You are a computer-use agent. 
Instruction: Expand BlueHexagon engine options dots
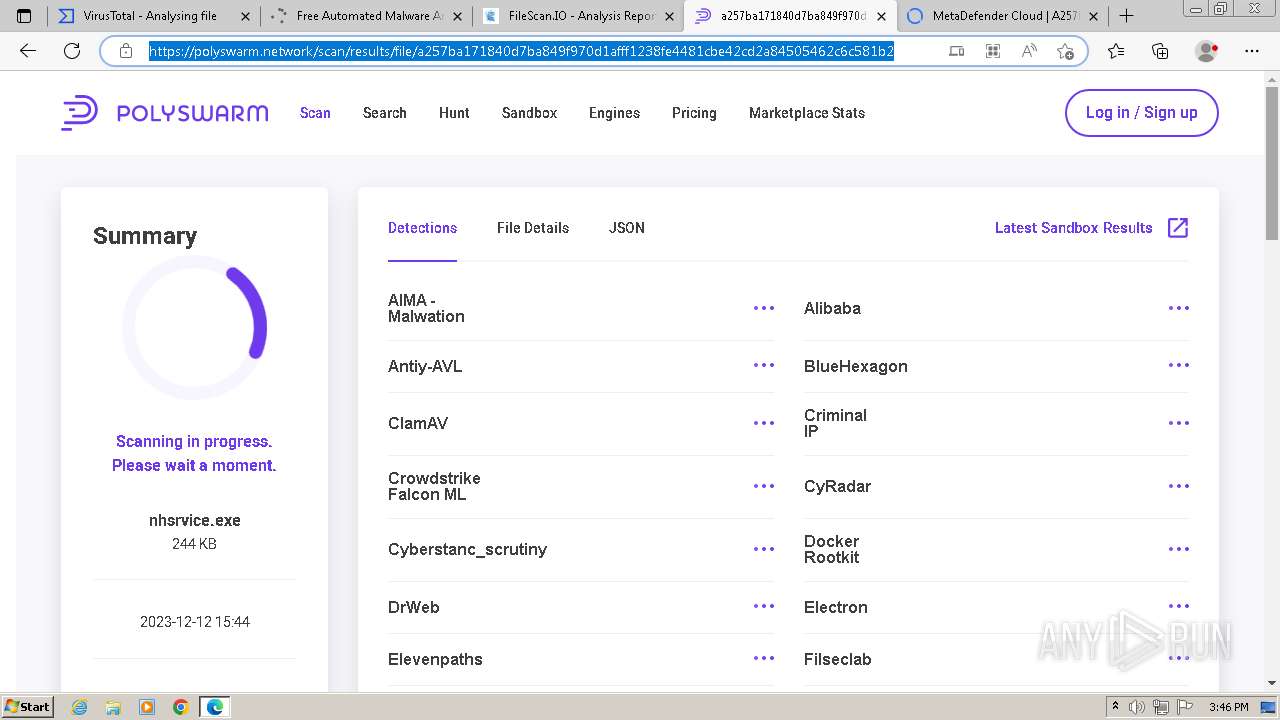pos(1179,365)
